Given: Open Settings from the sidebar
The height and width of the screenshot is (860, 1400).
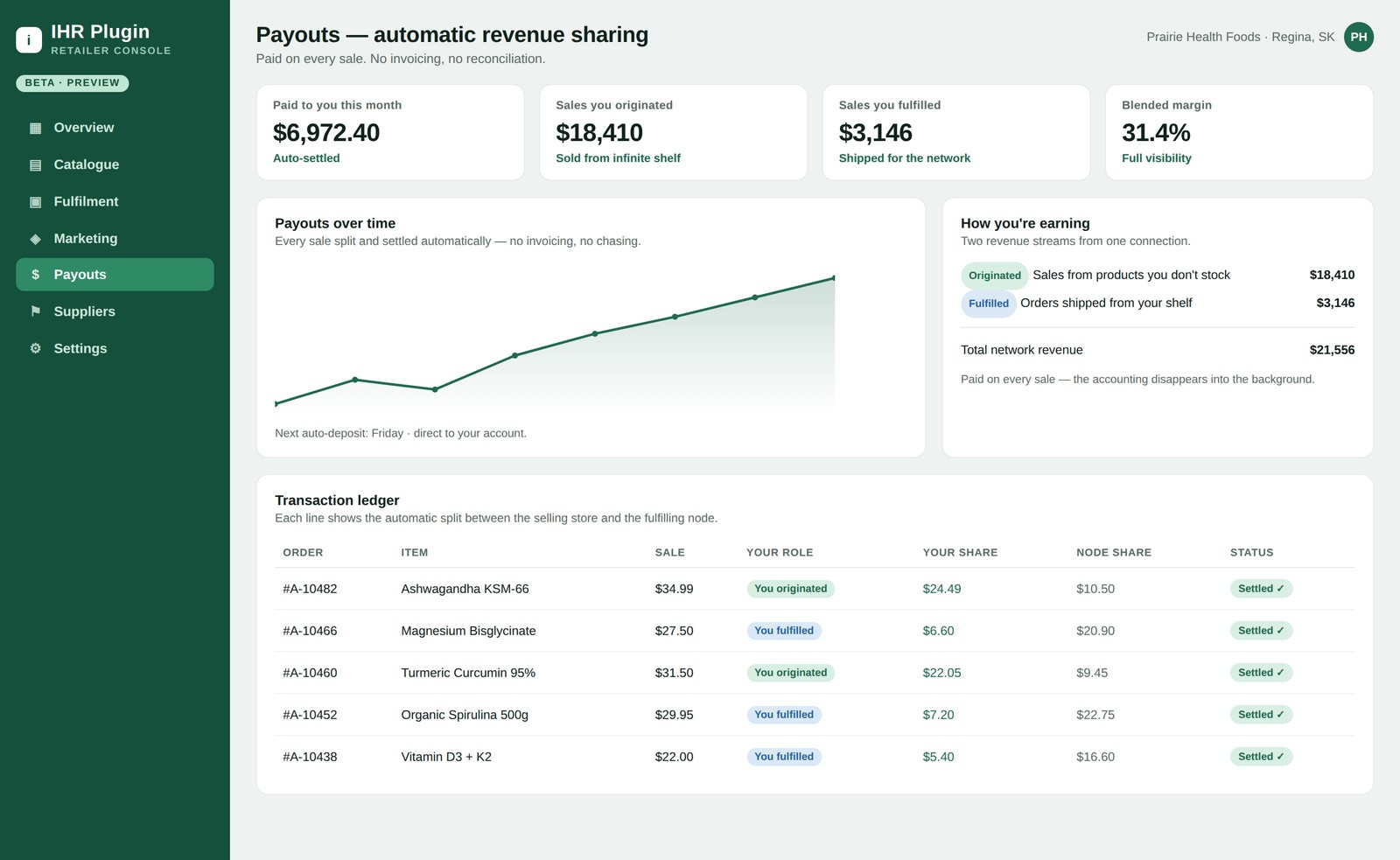Looking at the screenshot, I should point(115,348).
